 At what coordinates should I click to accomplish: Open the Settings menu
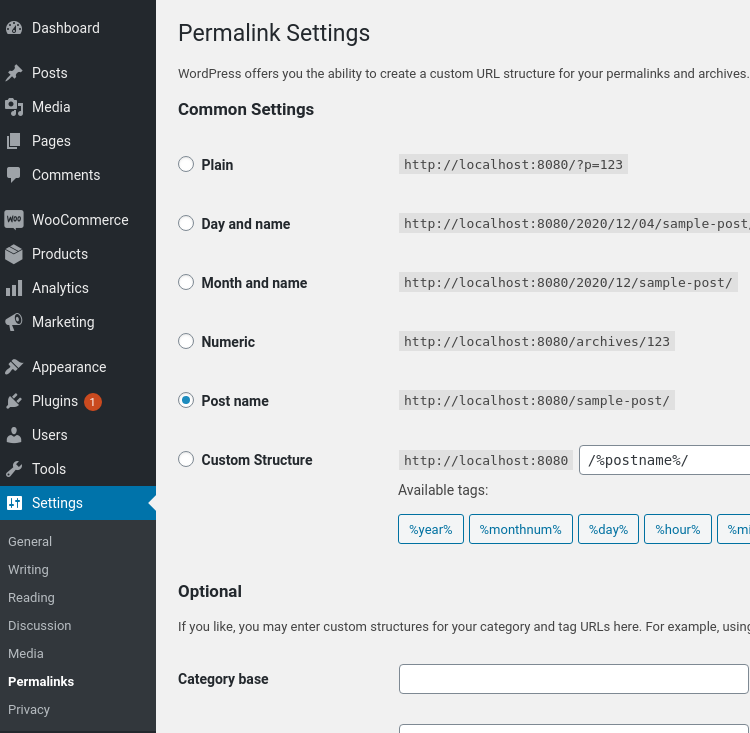click(78, 503)
